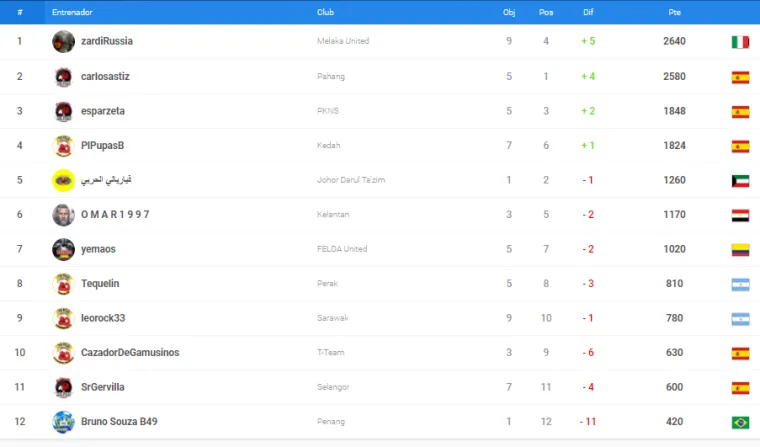Viewport: 760px width, 447px height.
Task: Open CazadorDeGamusinos's name link
Action: tap(130, 352)
